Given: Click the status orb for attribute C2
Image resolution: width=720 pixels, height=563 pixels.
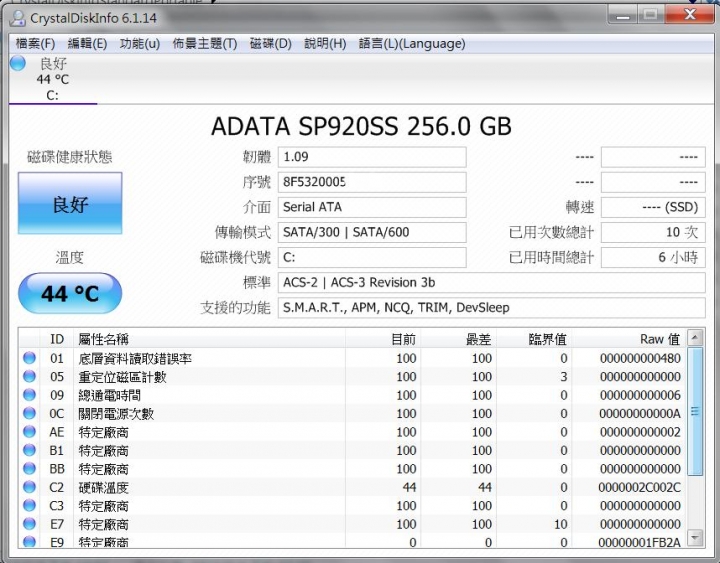Looking at the screenshot, I should pos(29,486).
